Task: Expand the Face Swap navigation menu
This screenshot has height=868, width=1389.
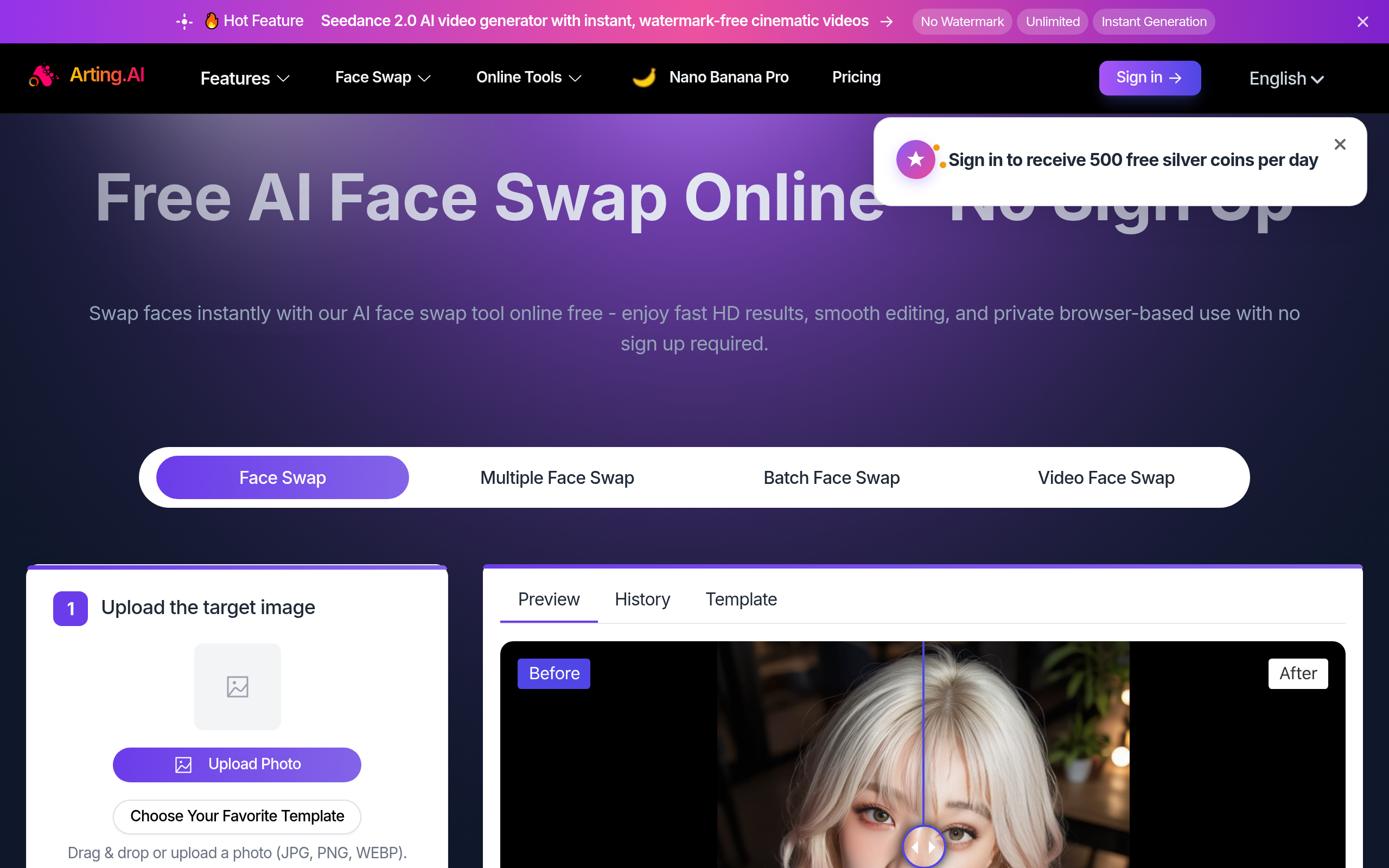Action: pyautogui.click(x=381, y=78)
